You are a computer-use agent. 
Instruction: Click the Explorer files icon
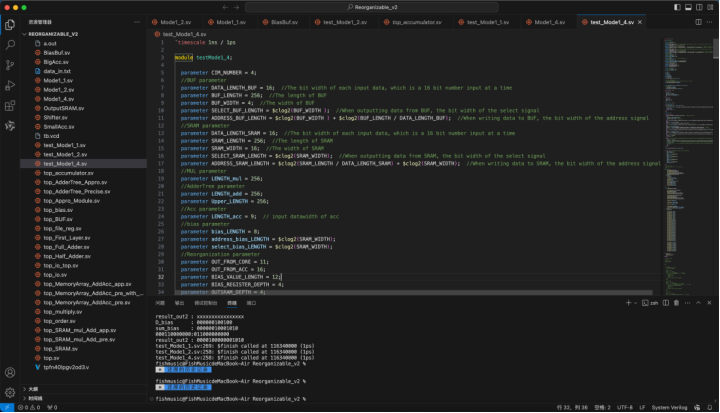[10, 24]
